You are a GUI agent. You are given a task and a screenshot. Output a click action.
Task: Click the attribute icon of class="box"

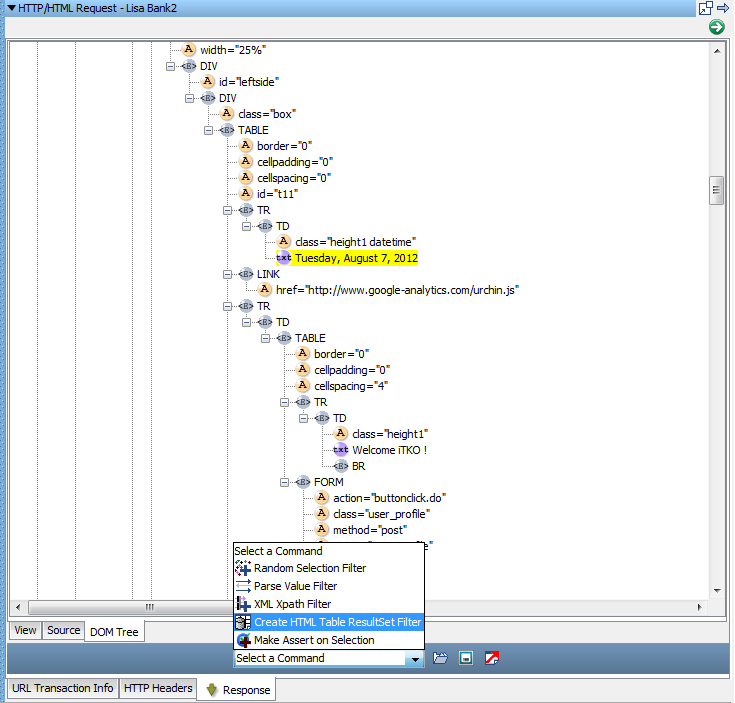coord(227,113)
